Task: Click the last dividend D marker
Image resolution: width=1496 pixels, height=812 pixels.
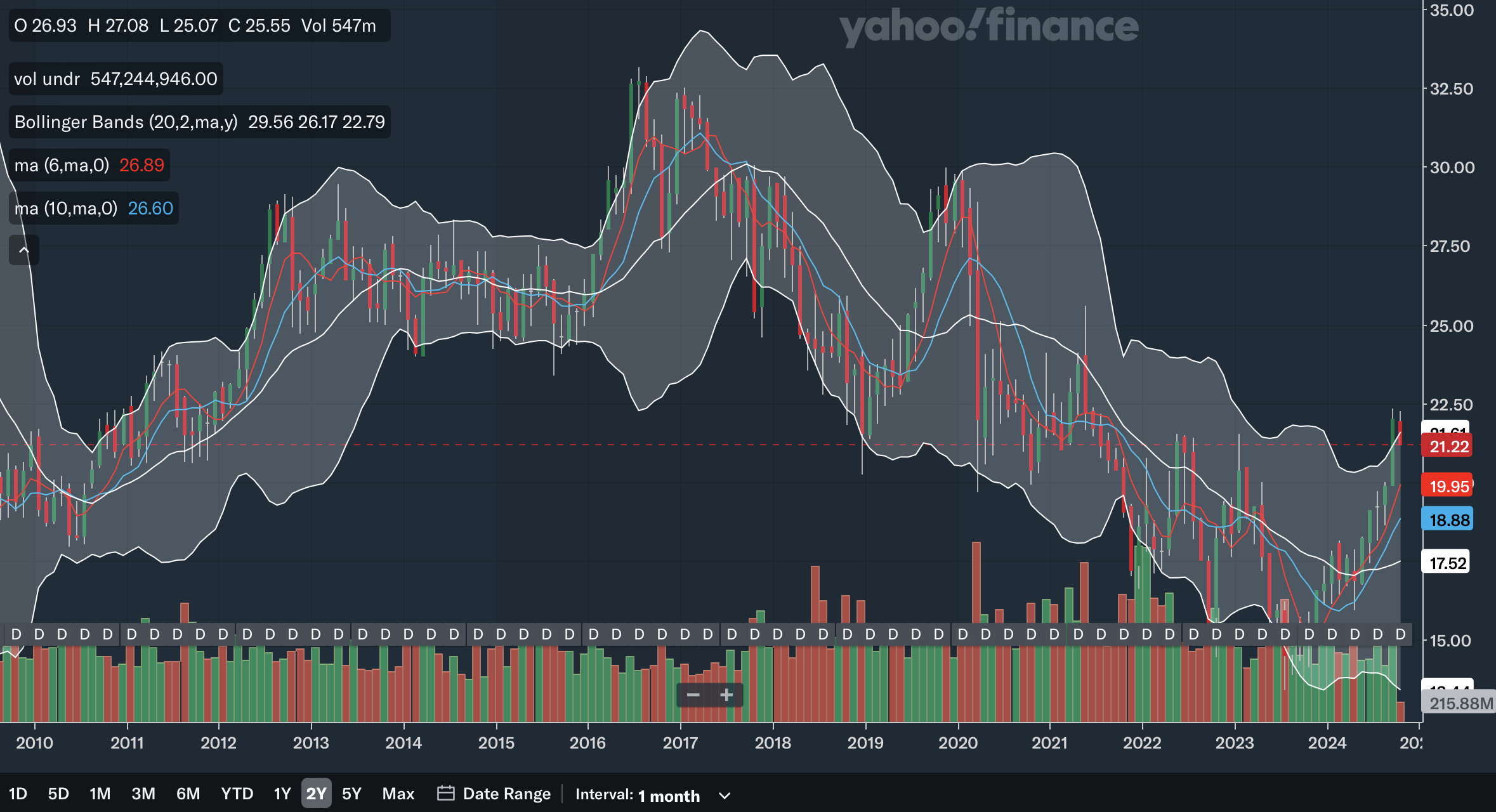Action: [1400, 634]
